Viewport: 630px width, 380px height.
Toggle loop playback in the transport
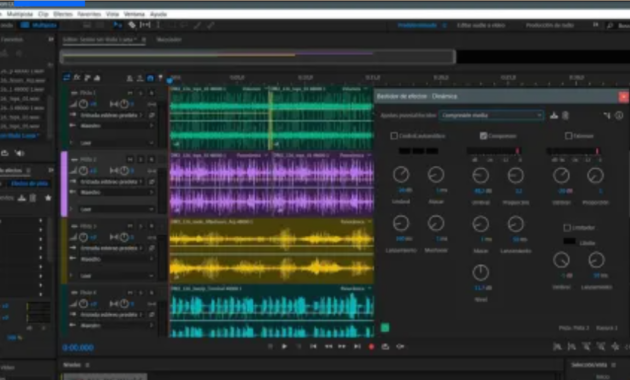click(385, 346)
